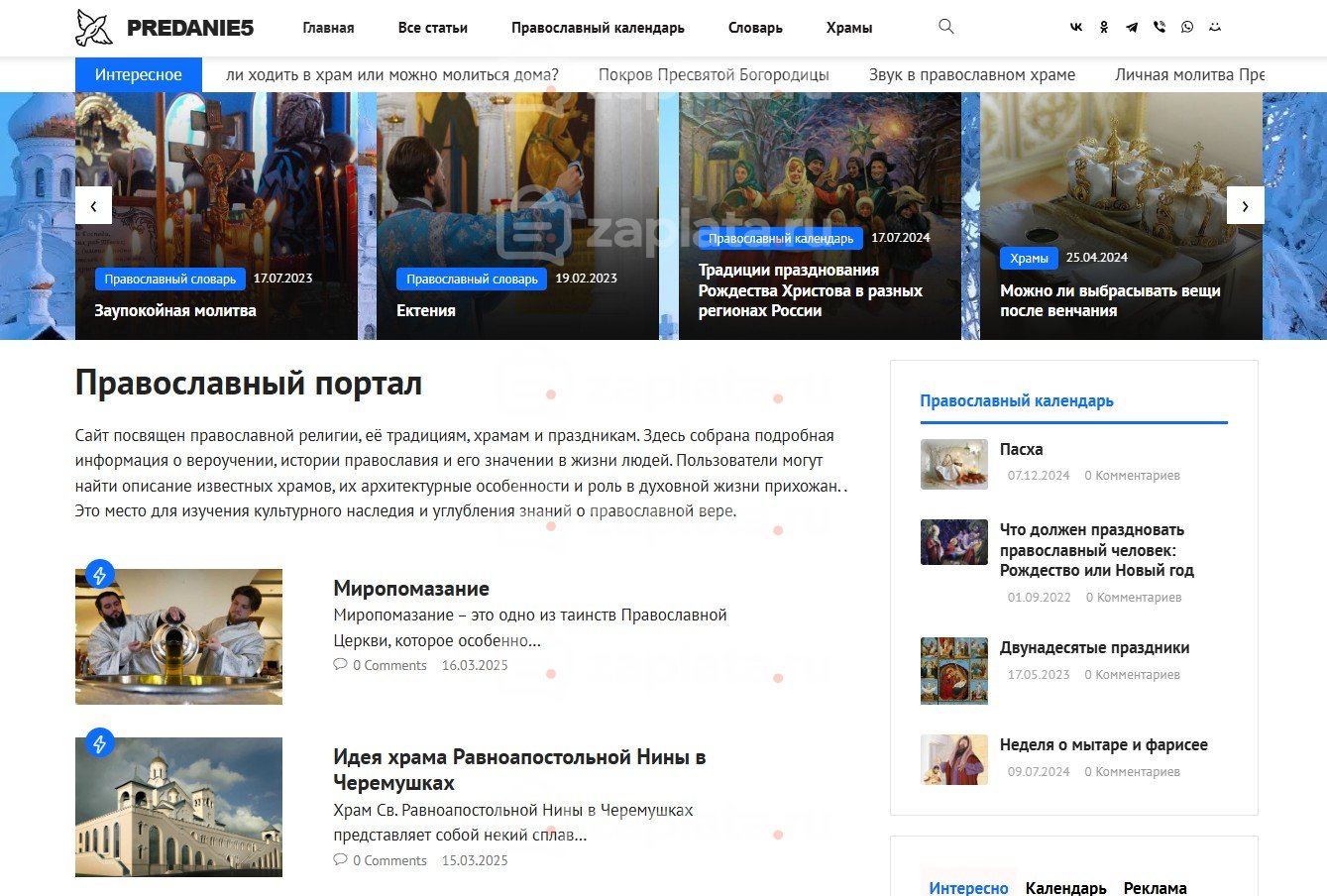The image size is (1327, 896).
Task: Open 0 Comments link dated 15.03.2025
Action: tap(389, 860)
